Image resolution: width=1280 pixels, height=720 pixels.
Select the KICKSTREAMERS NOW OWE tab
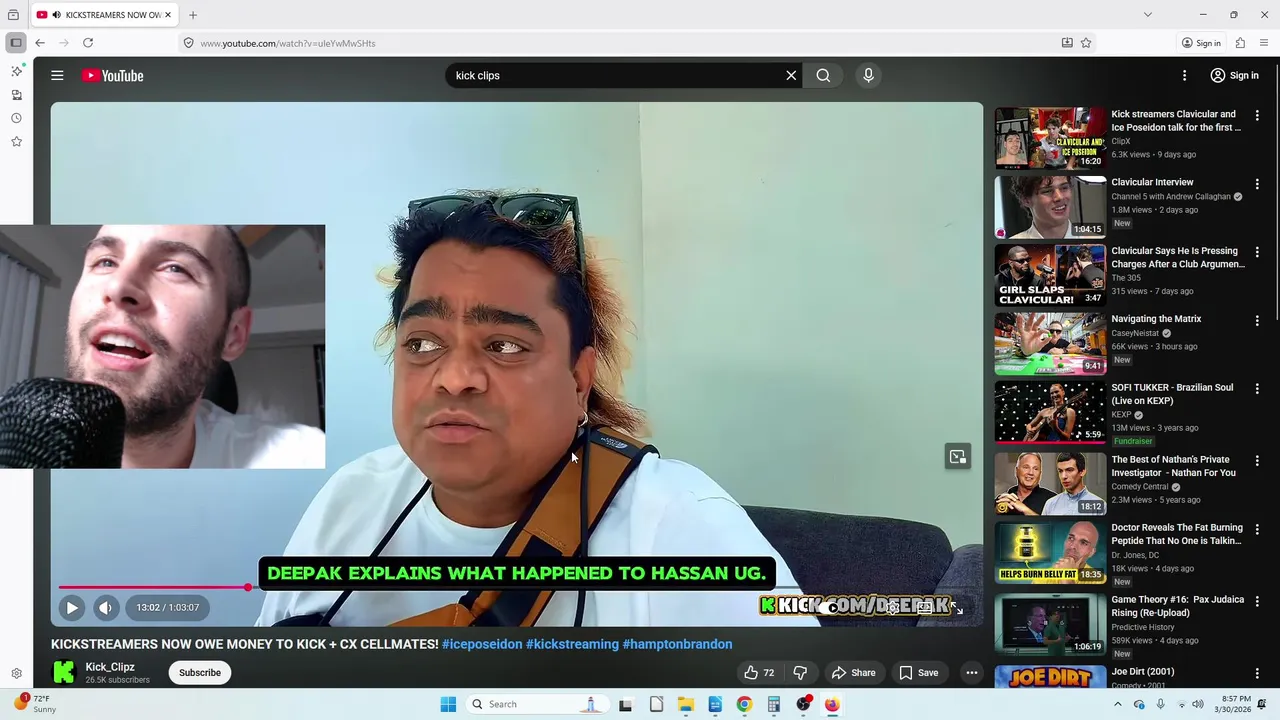pos(104,15)
